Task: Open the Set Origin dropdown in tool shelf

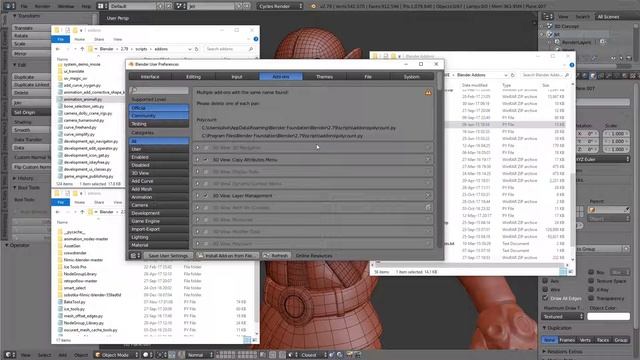Action: 31,112
